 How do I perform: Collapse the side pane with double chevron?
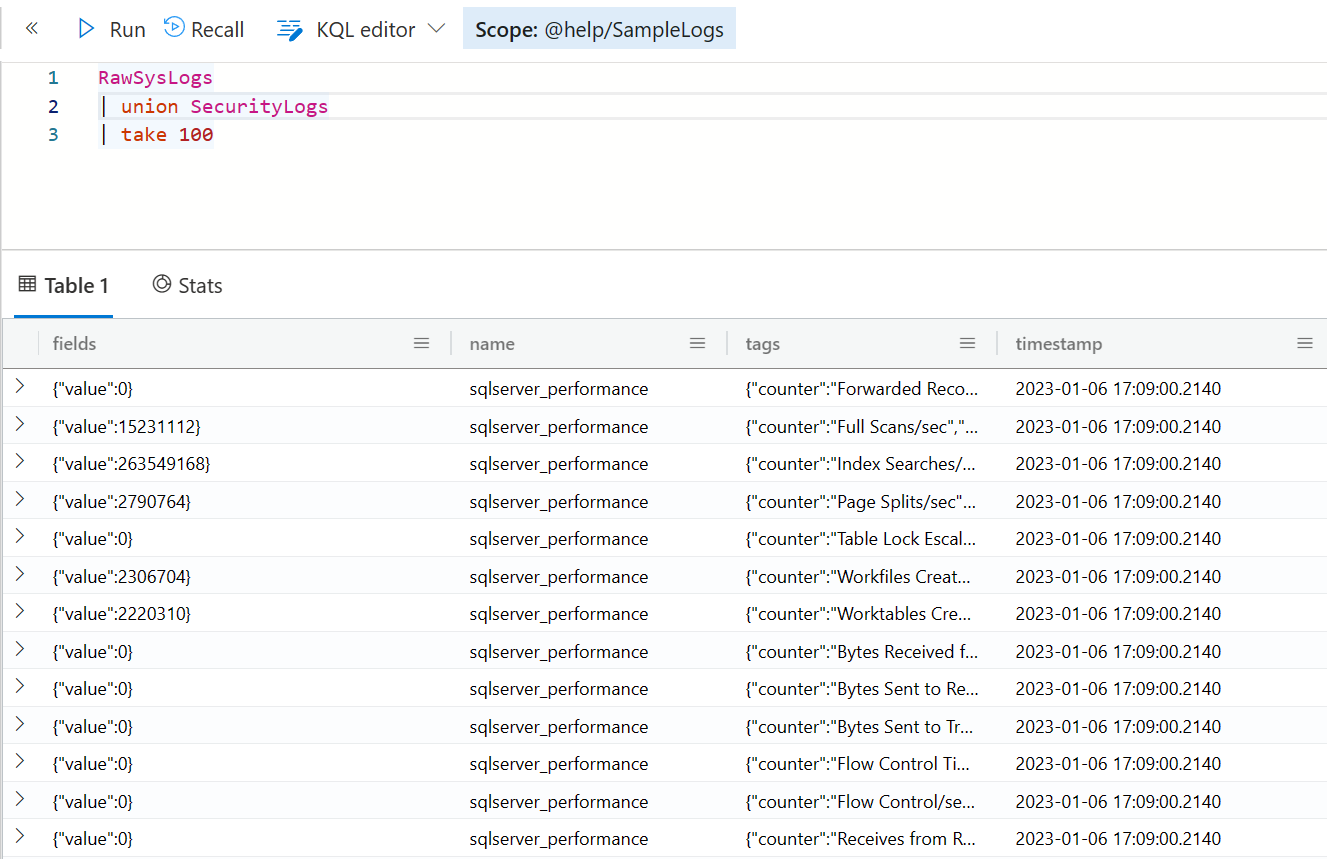coord(31,29)
